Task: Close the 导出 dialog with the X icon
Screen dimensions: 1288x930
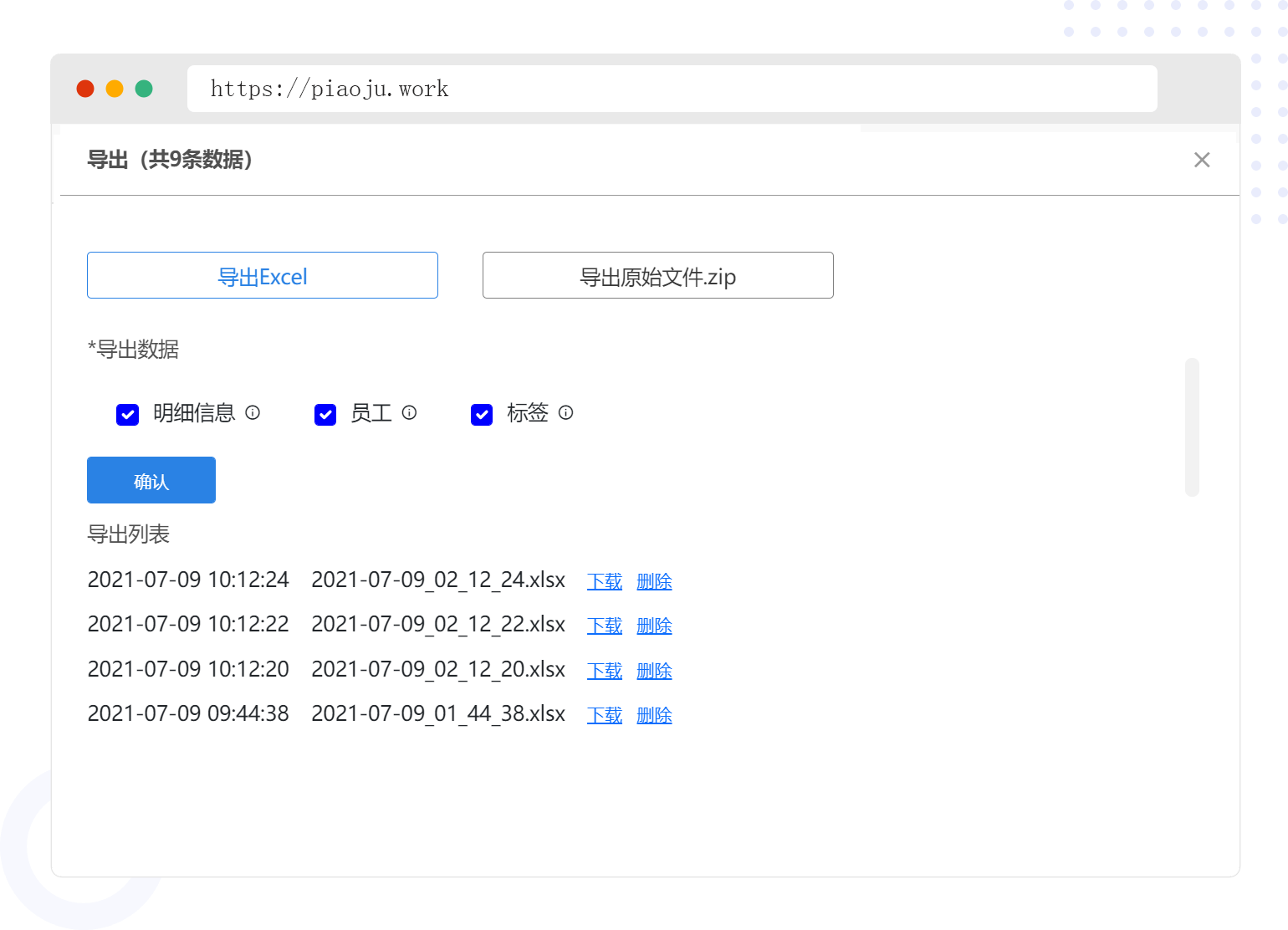Action: [x=1202, y=160]
